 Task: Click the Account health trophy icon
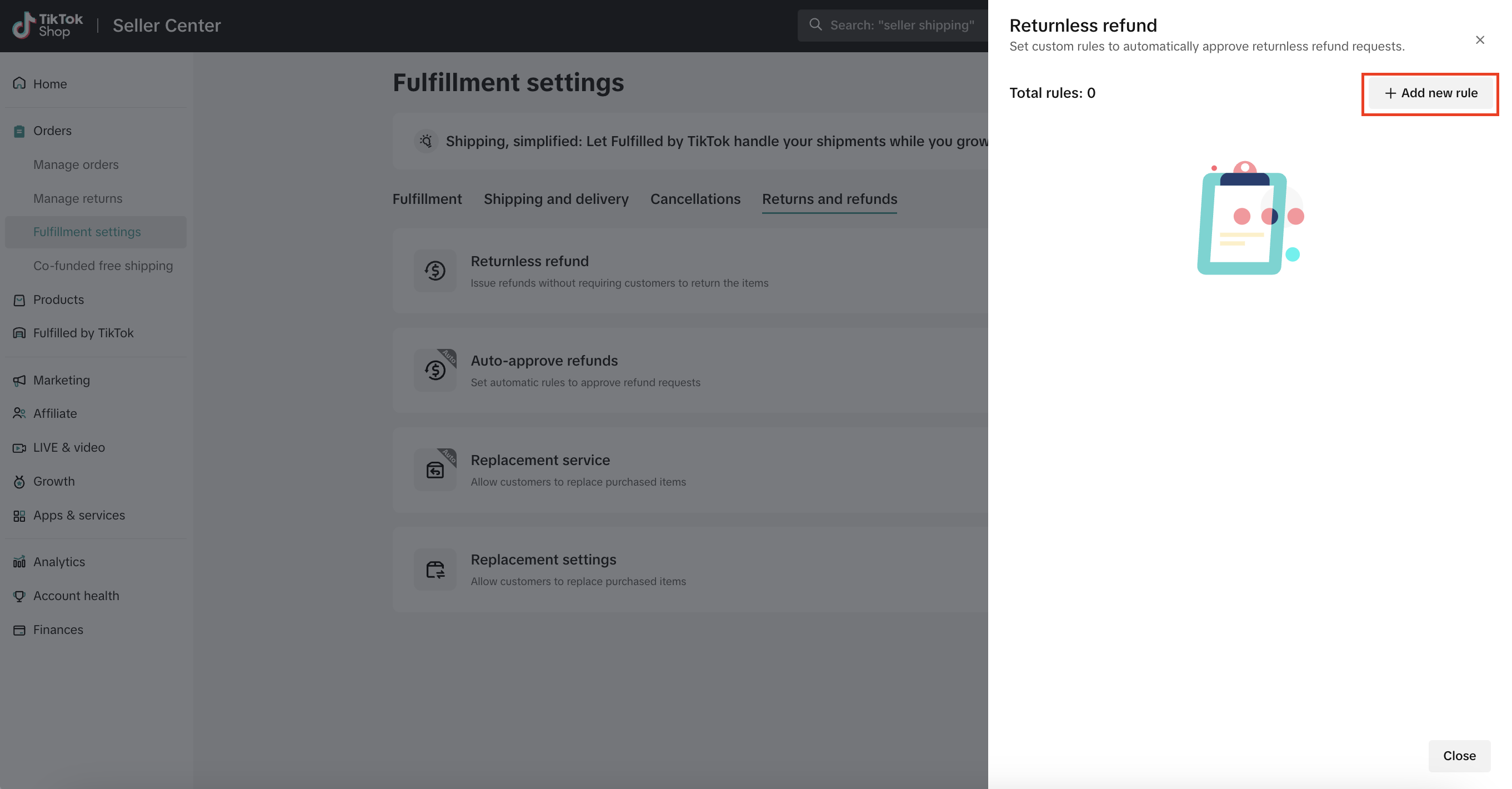pyautogui.click(x=19, y=596)
